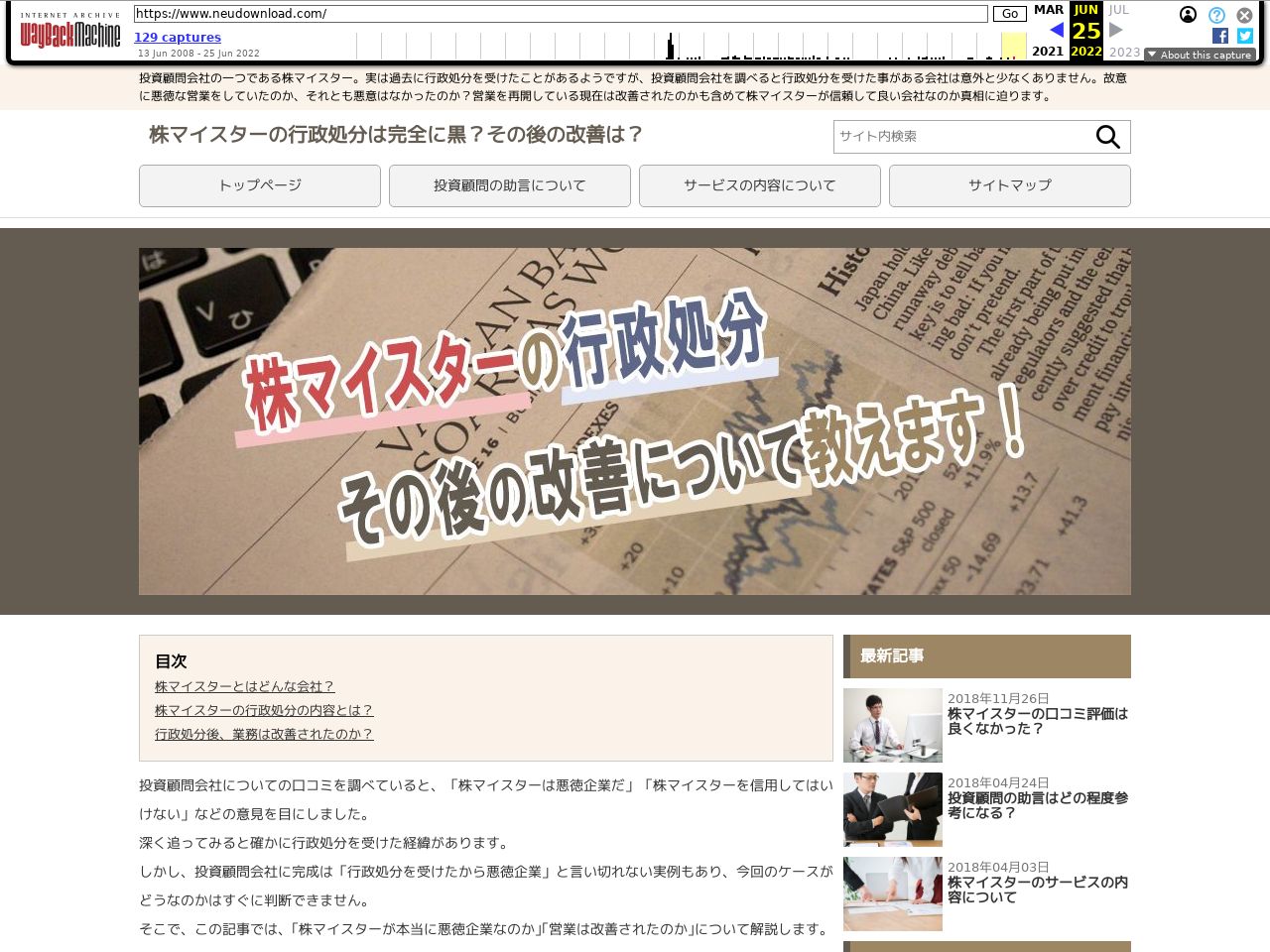This screenshot has height=952, width=1270.
Task: Open the サイトマップ menu item
Action: tap(1010, 185)
